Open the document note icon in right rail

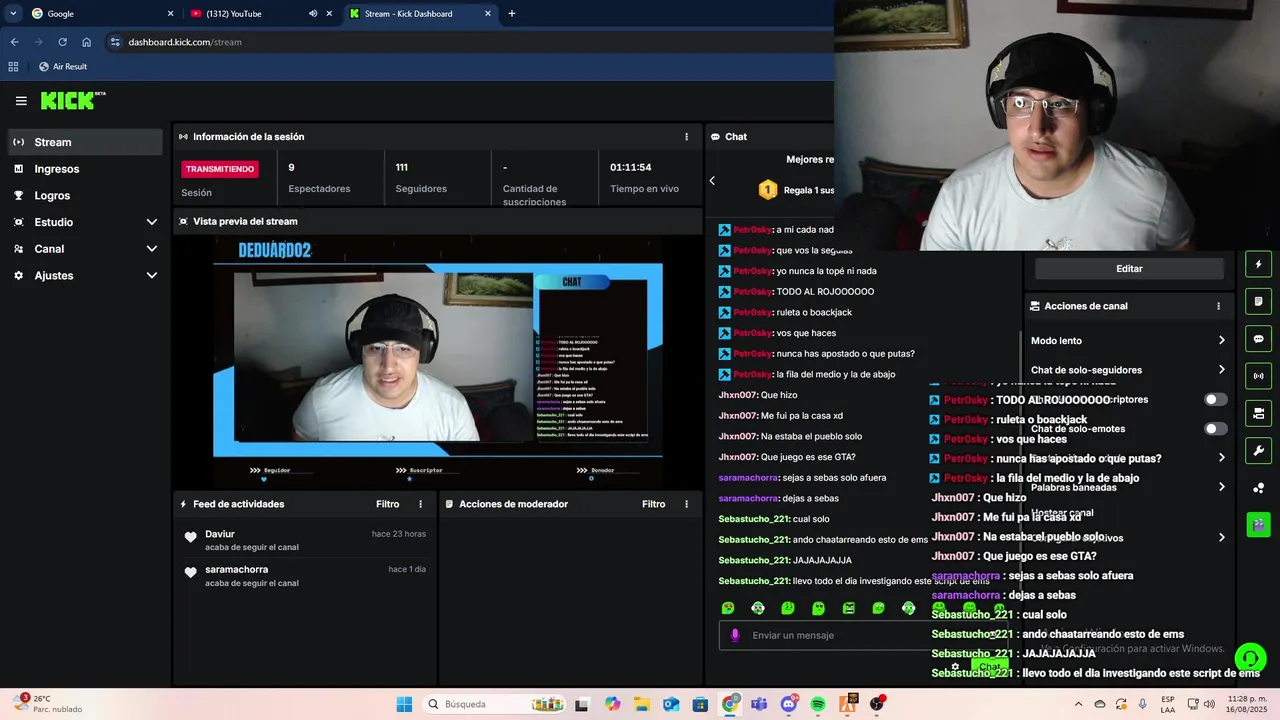click(1258, 301)
